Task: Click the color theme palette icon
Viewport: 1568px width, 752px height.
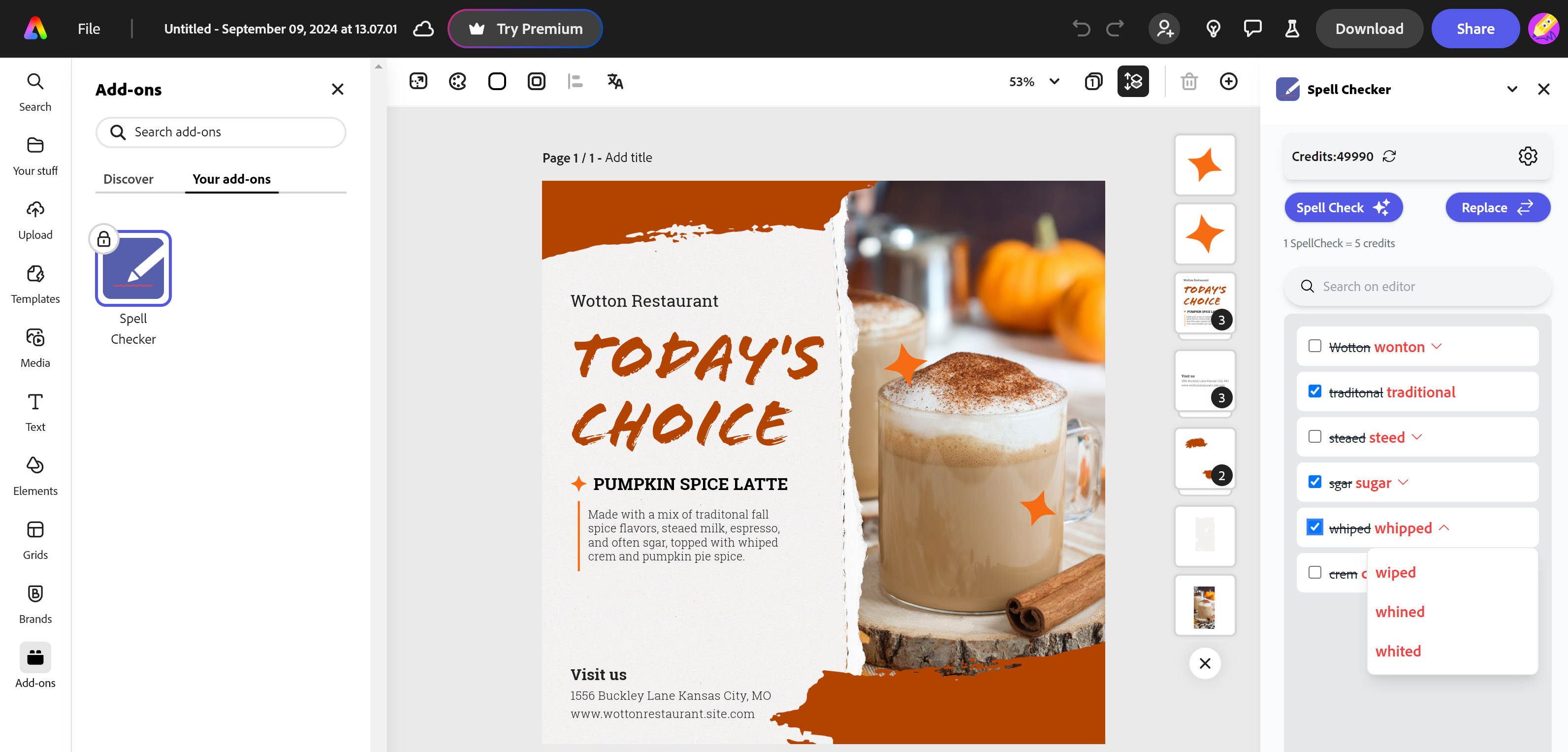Action: click(x=457, y=81)
